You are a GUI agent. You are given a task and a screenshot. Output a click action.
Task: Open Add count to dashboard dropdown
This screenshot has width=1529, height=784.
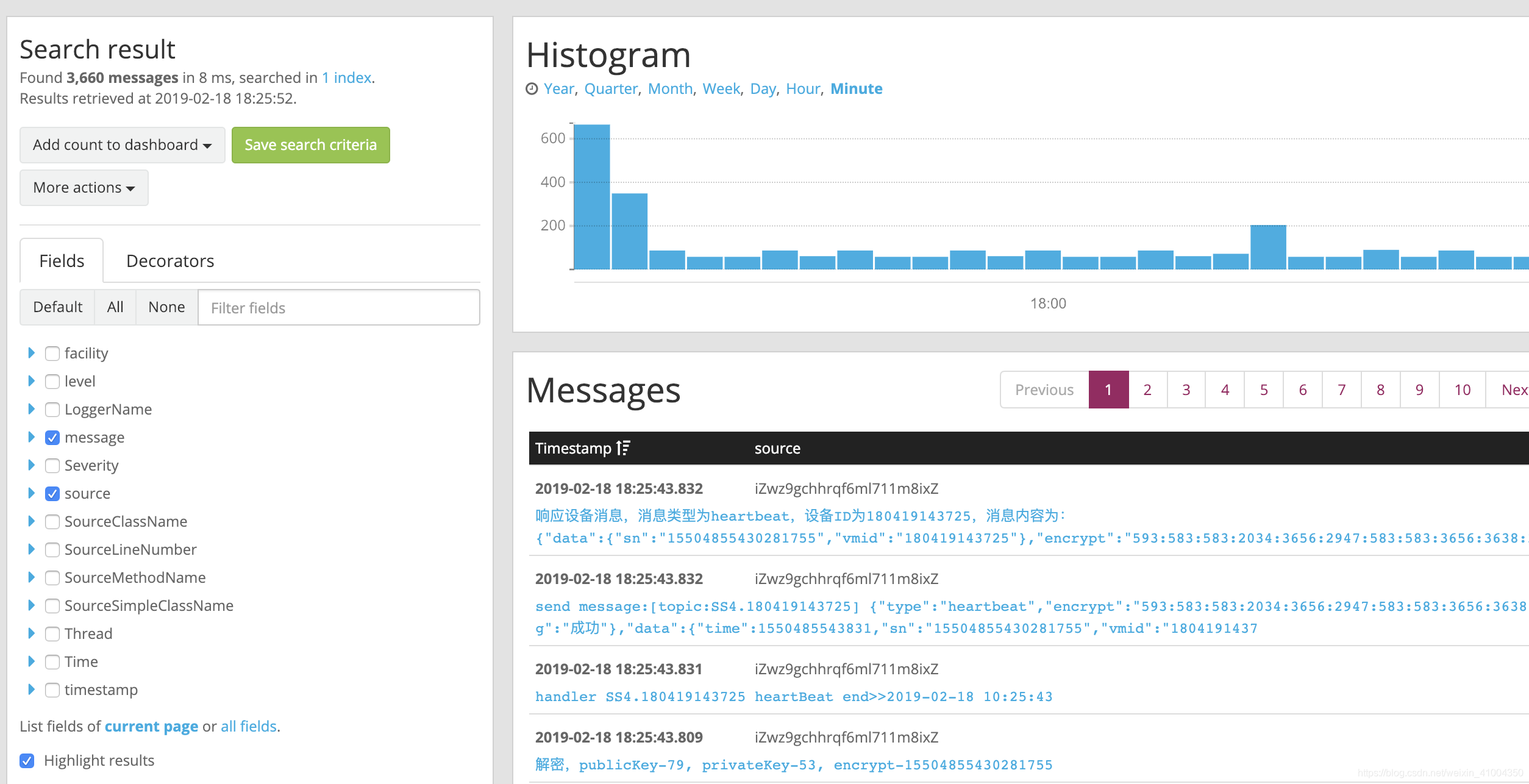[122, 145]
